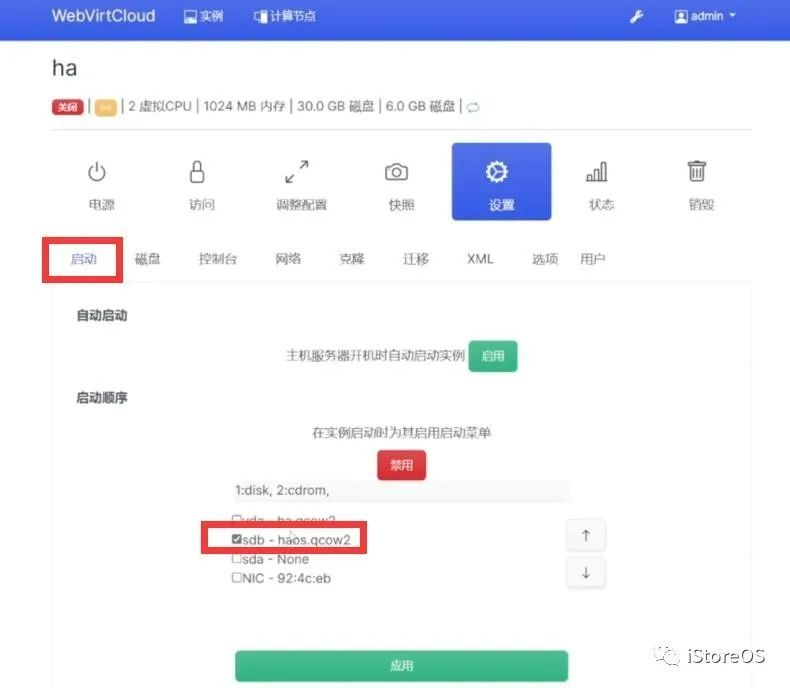Go to 计算节点 compute nodes in navbar
Screen dimensions: 790x688
coord(285,17)
